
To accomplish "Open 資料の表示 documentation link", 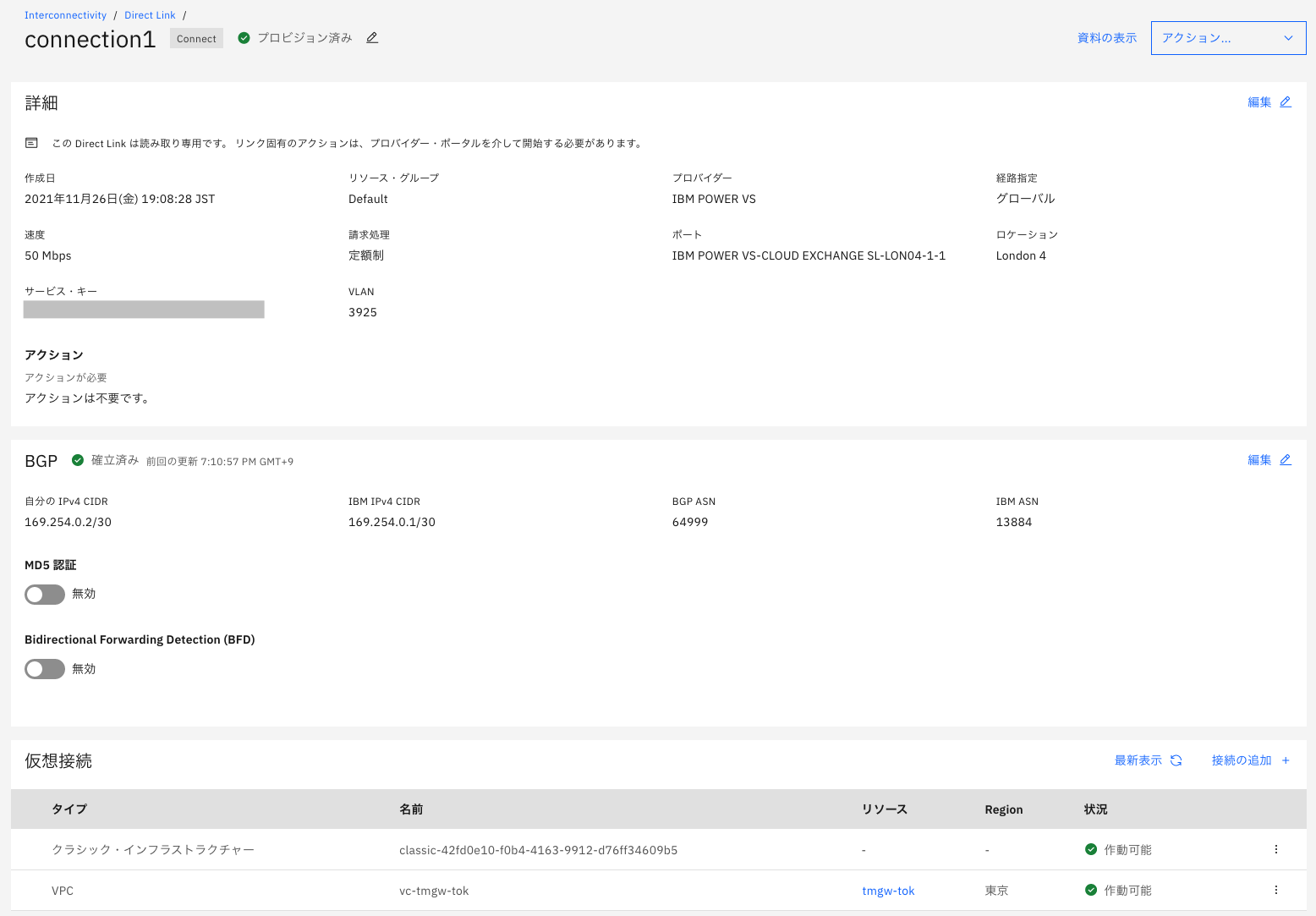I will coord(1107,38).
